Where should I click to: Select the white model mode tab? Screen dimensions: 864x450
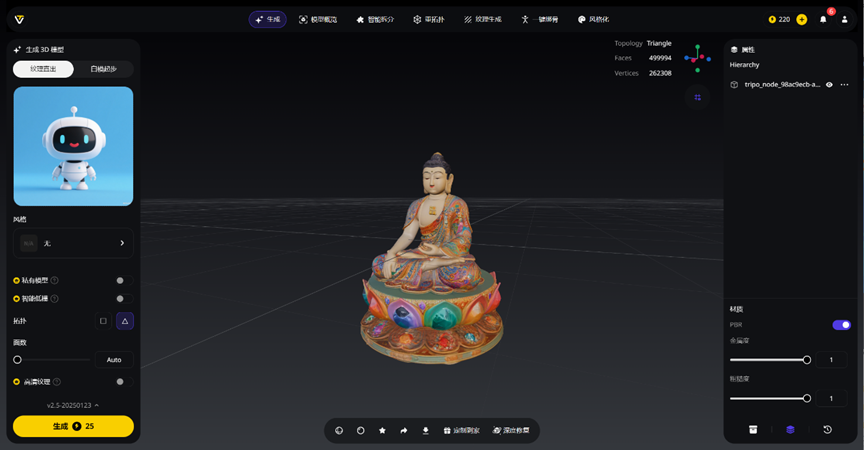(x=104, y=69)
